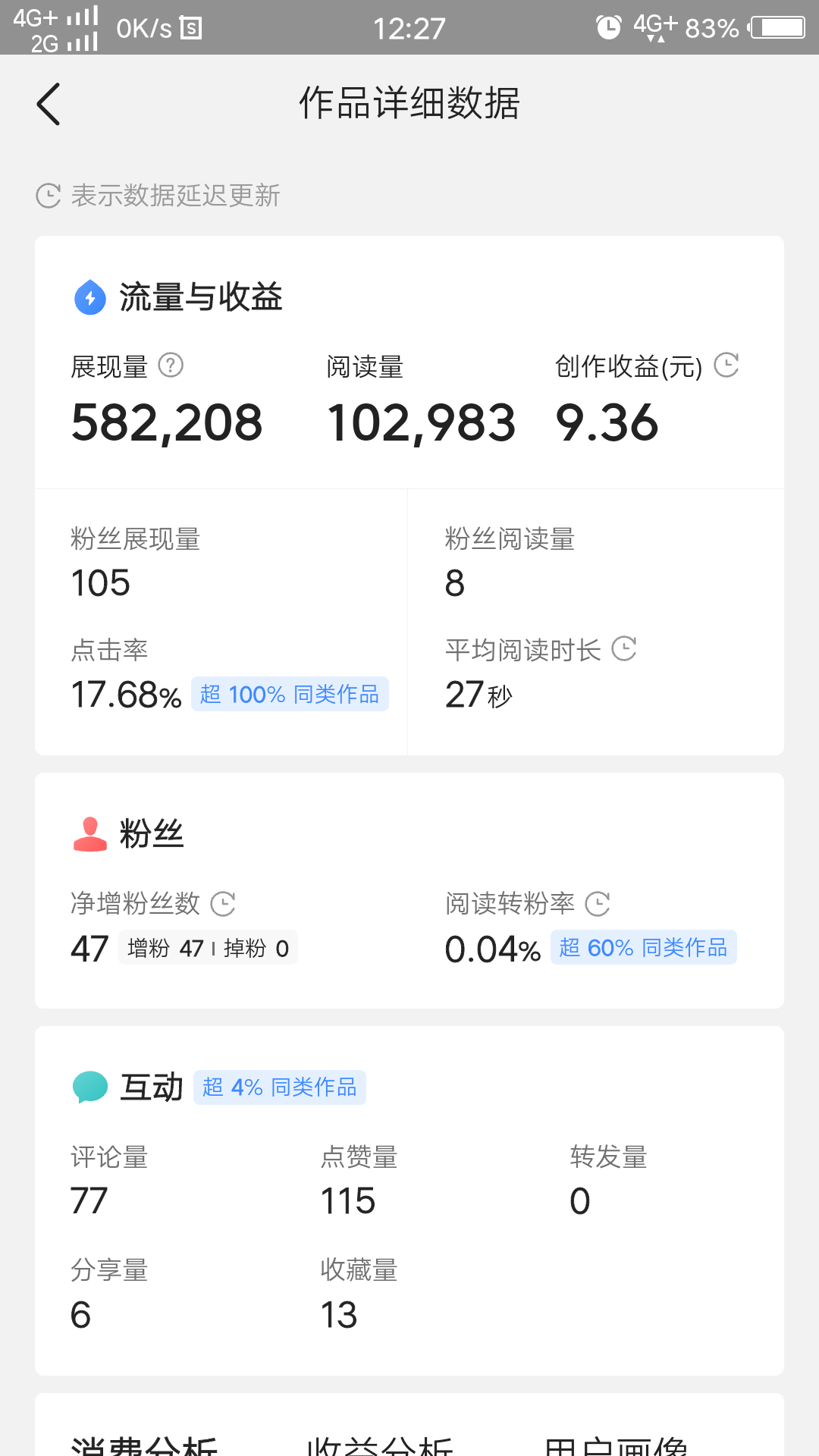Tap the 评论量 value 77
This screenshot has height=1456, width=819.
89,1201
